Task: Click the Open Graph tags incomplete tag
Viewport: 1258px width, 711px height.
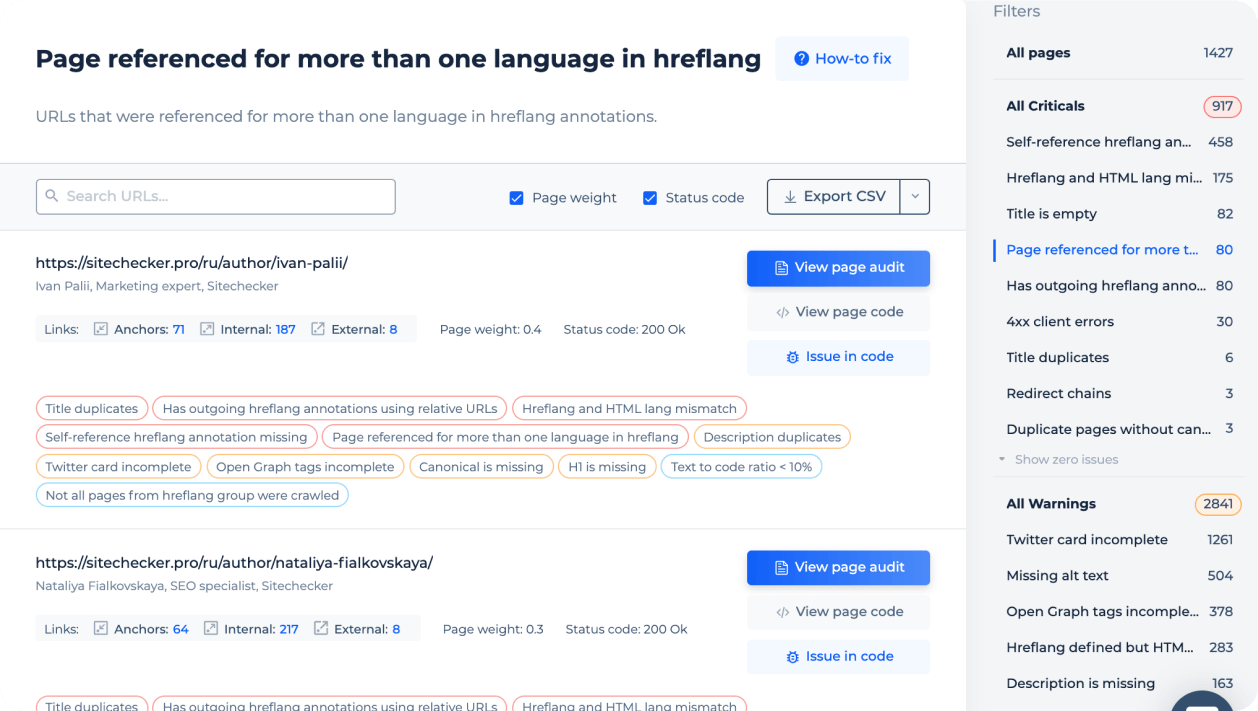Action: (x=306, y=466)
